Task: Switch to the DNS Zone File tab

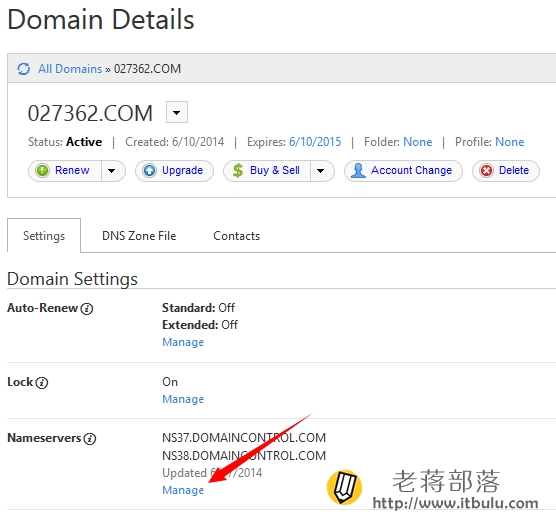Action: coord(139,236)
